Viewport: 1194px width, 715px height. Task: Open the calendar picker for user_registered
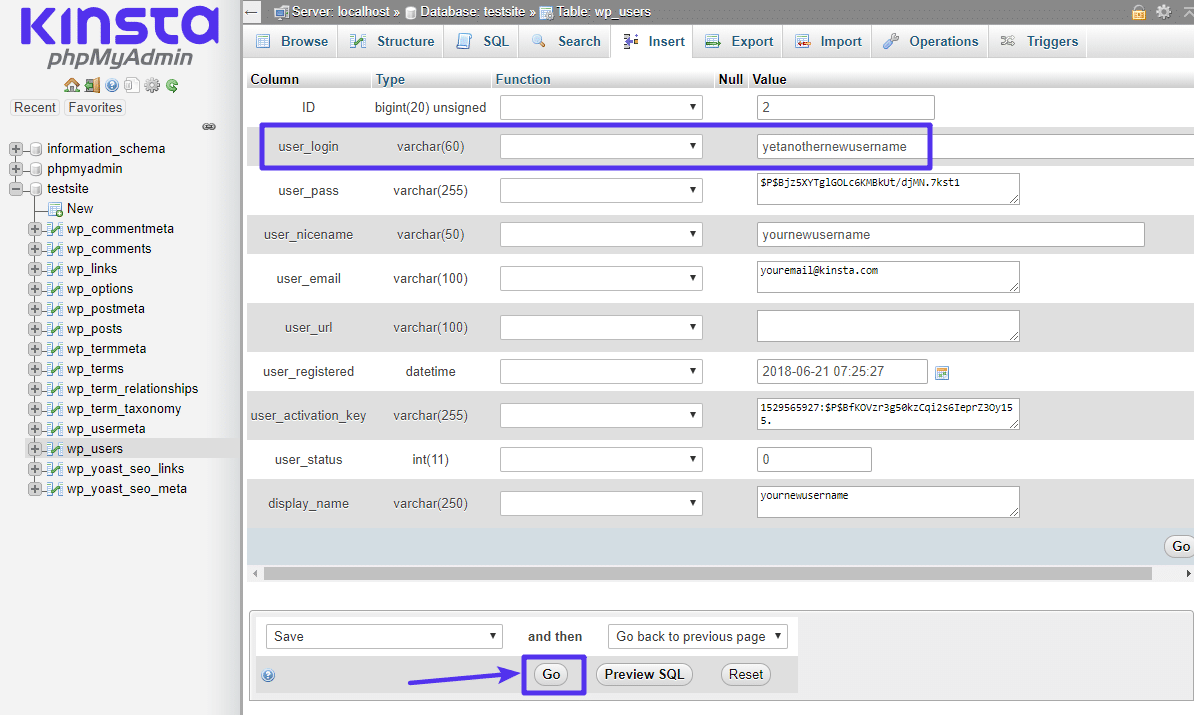click(x=940, y=370)
